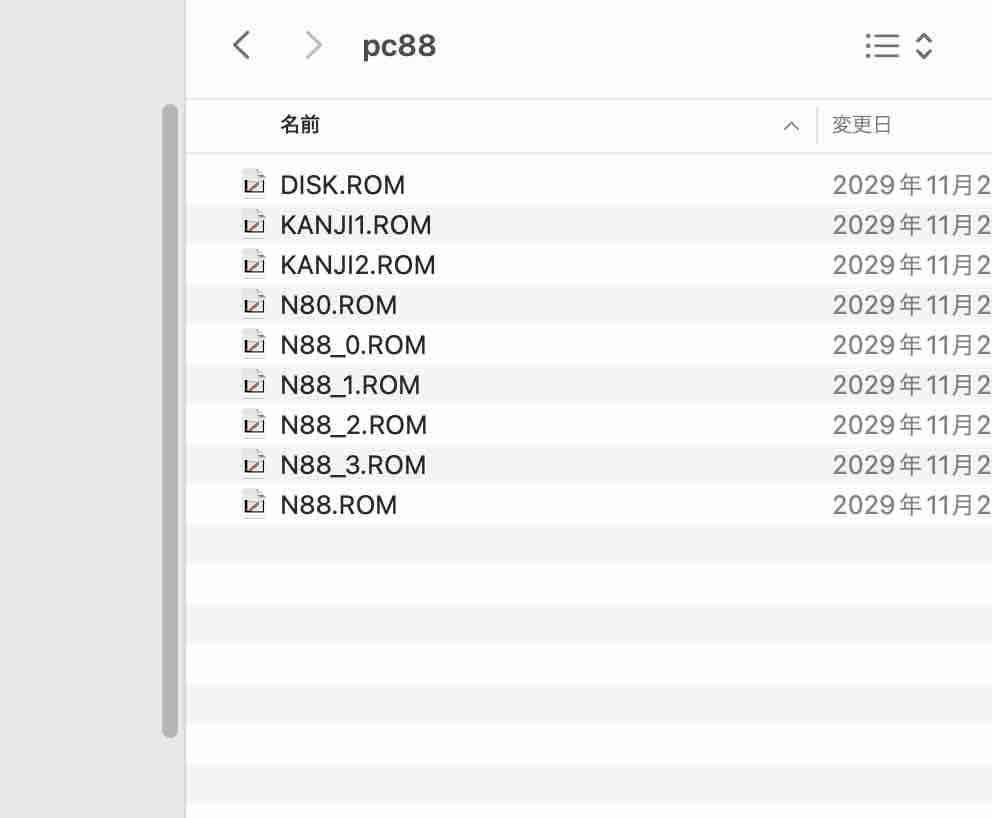Select the N88_1.ROM file icon
The width and height of the screenshot is (992, 818).
(x=254, y=385)
